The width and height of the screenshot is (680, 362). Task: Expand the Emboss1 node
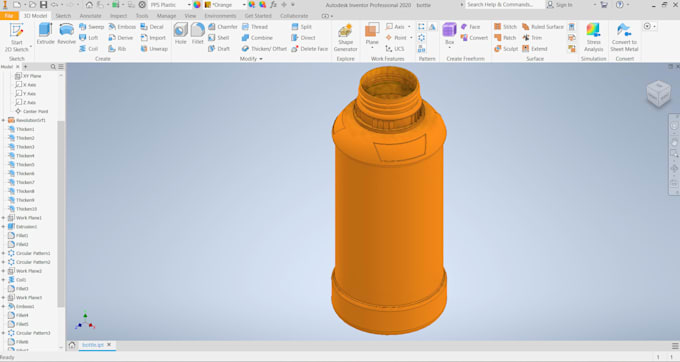pos(3,307)
